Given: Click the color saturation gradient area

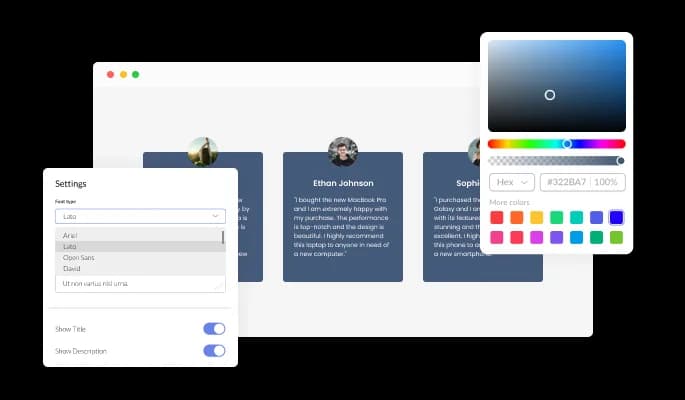Looking at the screenshot, I should click(557, 86).
